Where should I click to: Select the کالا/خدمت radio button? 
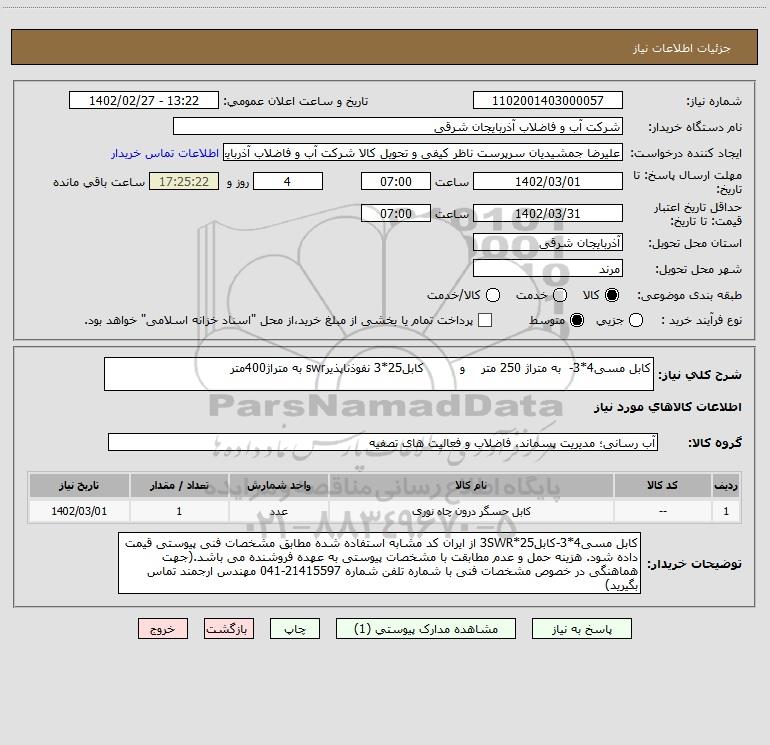click(x=493, y=295)
